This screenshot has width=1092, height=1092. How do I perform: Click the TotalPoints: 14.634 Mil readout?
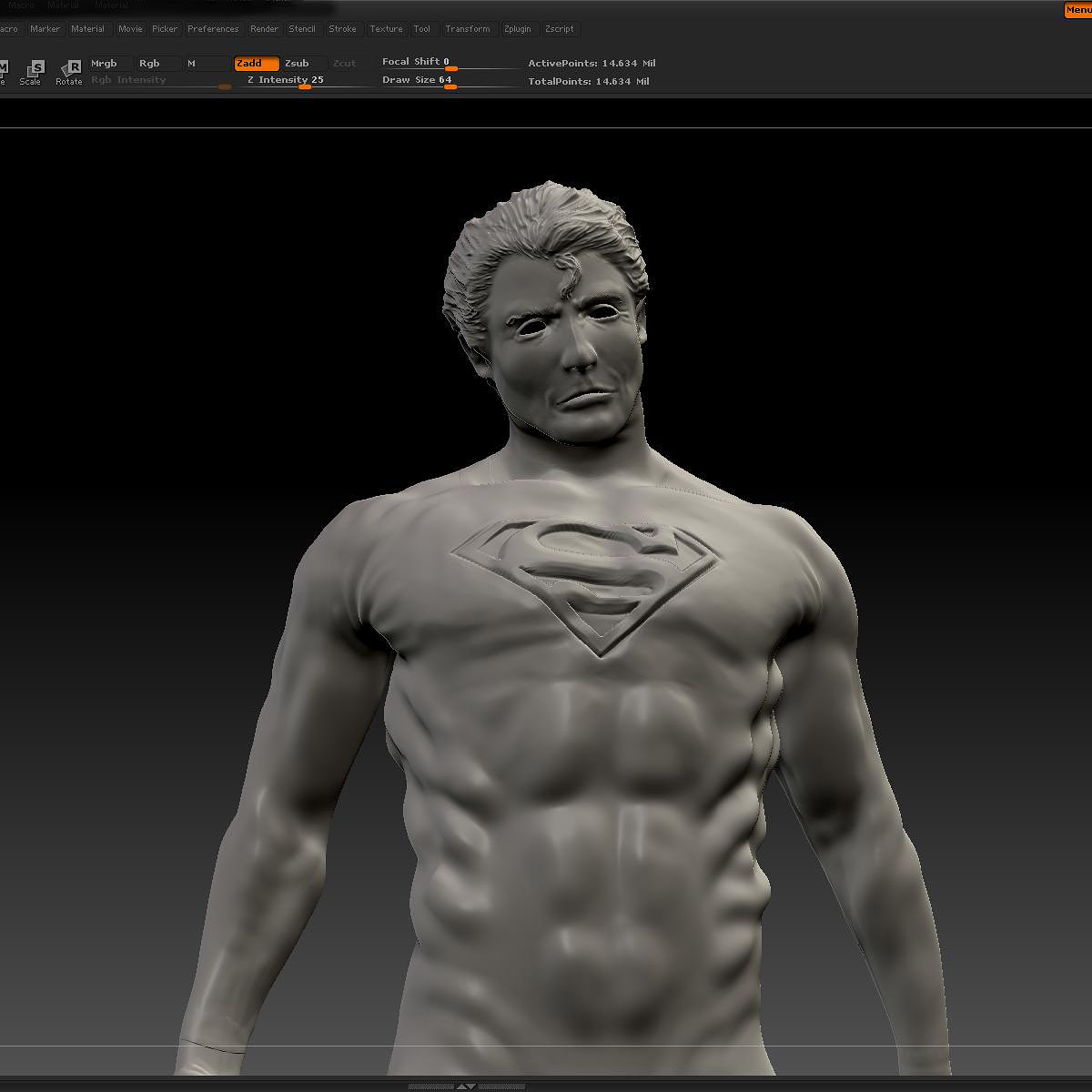click(x=589, y=82)
